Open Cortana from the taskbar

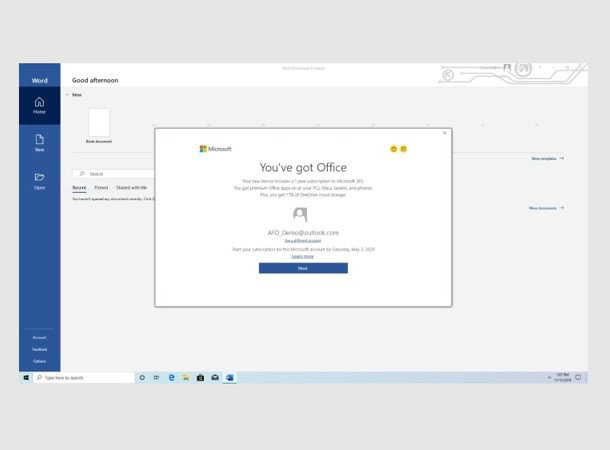pyautogui.click(x=142, y=377)
